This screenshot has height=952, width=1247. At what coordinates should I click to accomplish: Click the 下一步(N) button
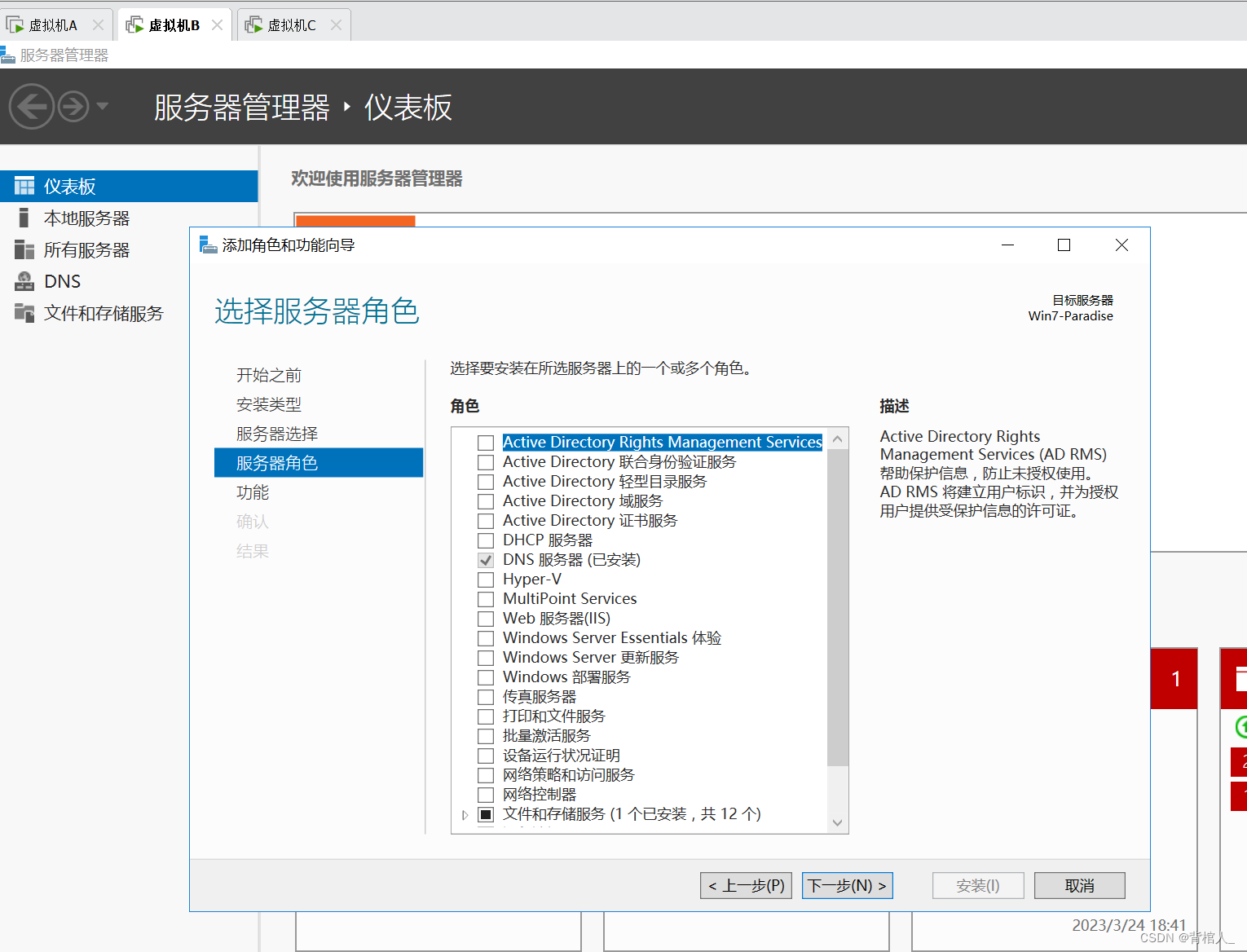coord(848,885)
